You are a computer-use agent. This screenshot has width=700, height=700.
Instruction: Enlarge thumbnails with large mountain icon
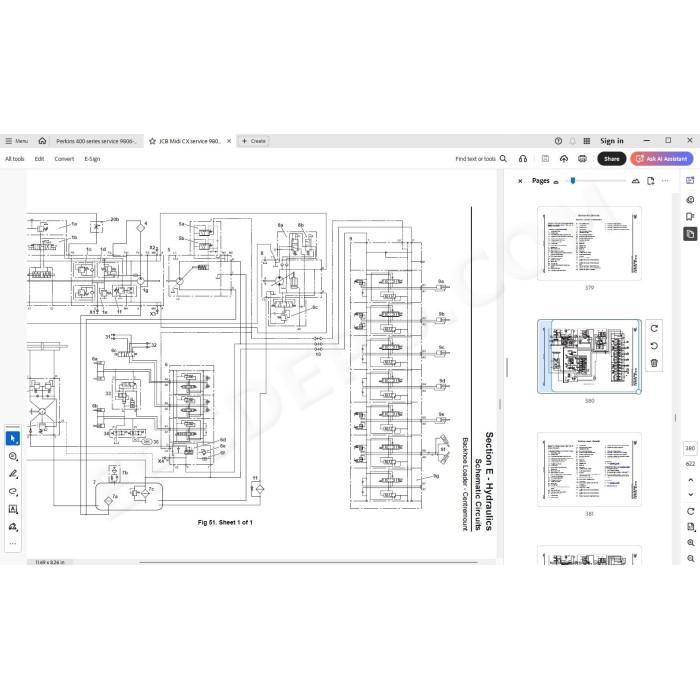pyautogui.click(x=636, y=181)
